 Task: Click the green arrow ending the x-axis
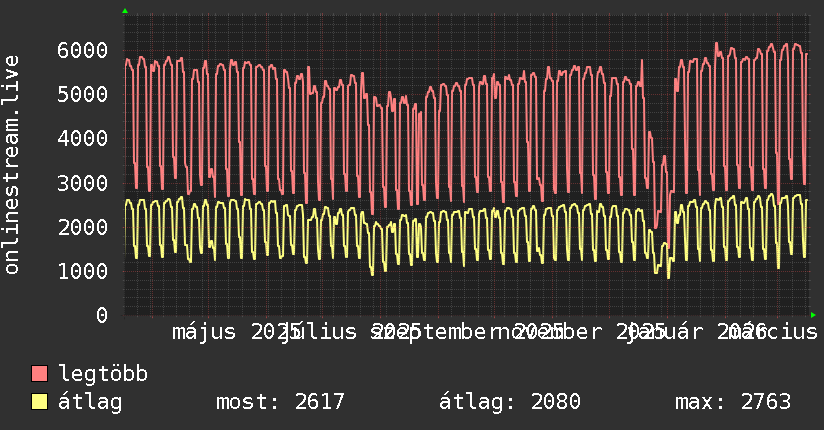(x=813, y=315)
